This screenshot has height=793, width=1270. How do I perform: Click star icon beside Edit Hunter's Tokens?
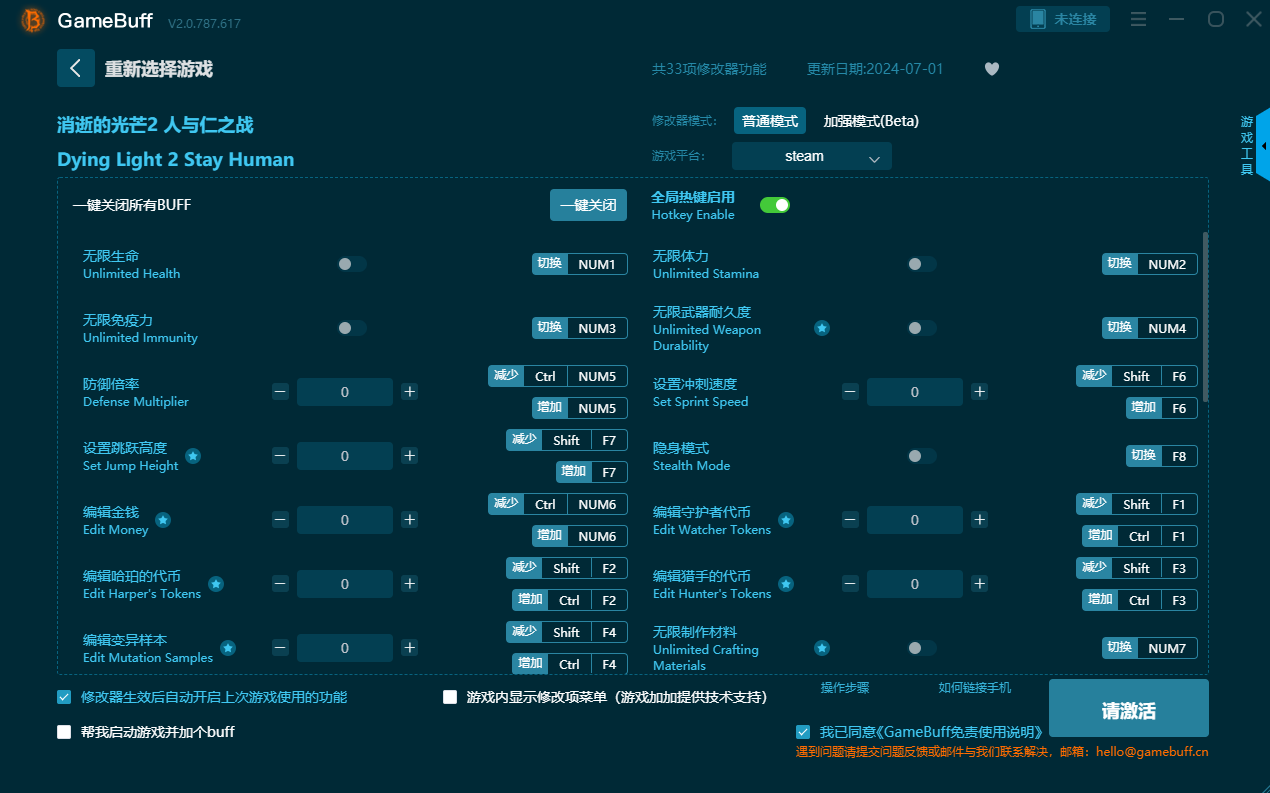point(786,584)
